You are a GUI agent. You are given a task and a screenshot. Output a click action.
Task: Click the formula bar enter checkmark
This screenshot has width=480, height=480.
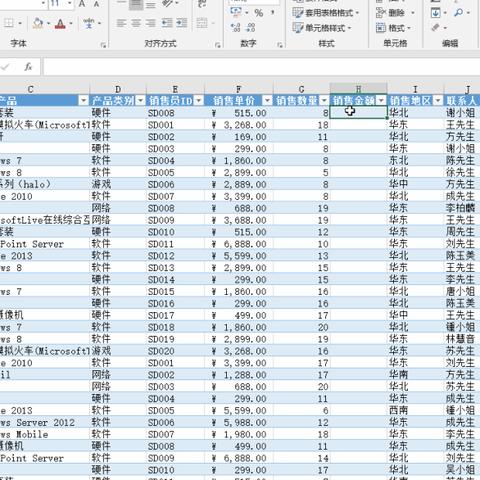coord(5,67)
